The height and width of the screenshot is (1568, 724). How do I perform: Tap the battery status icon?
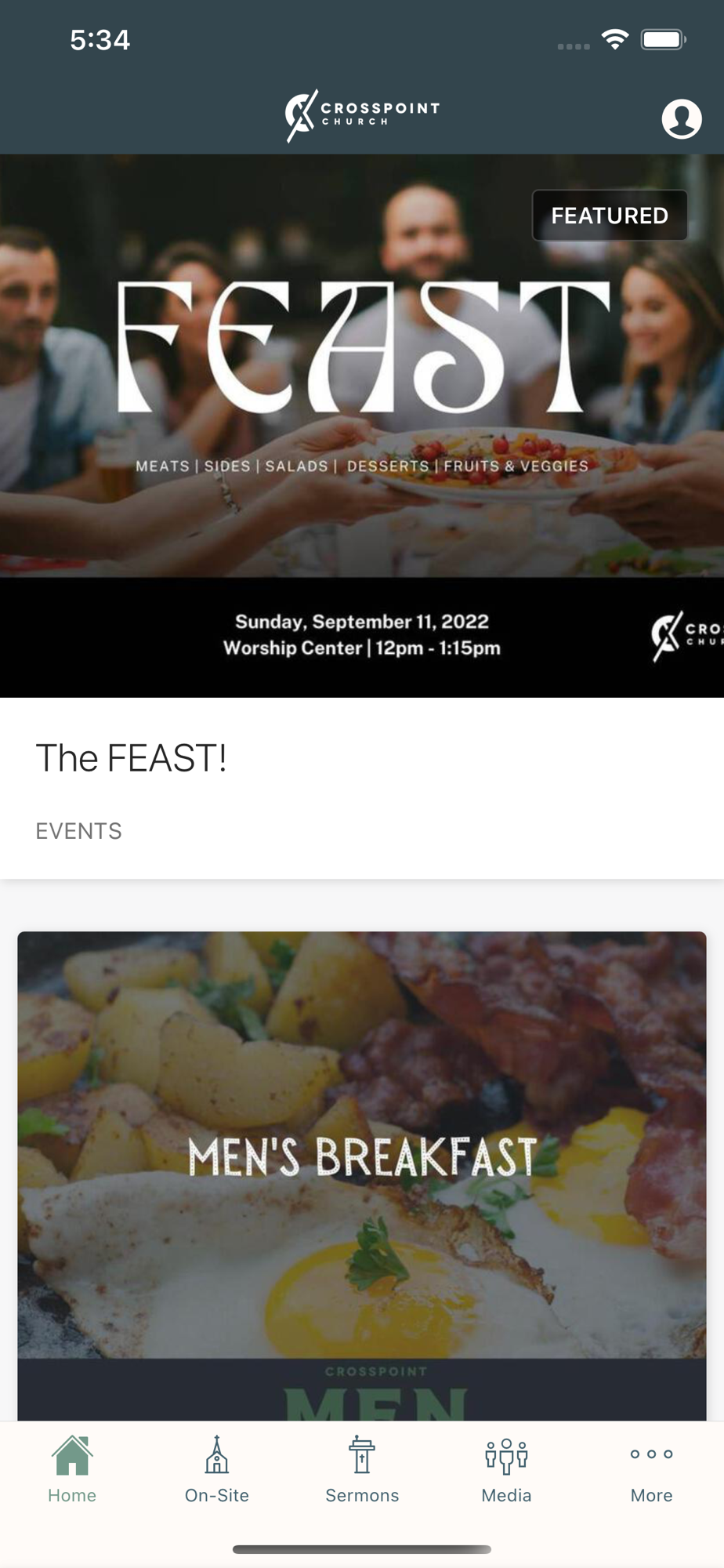(663, 39)
